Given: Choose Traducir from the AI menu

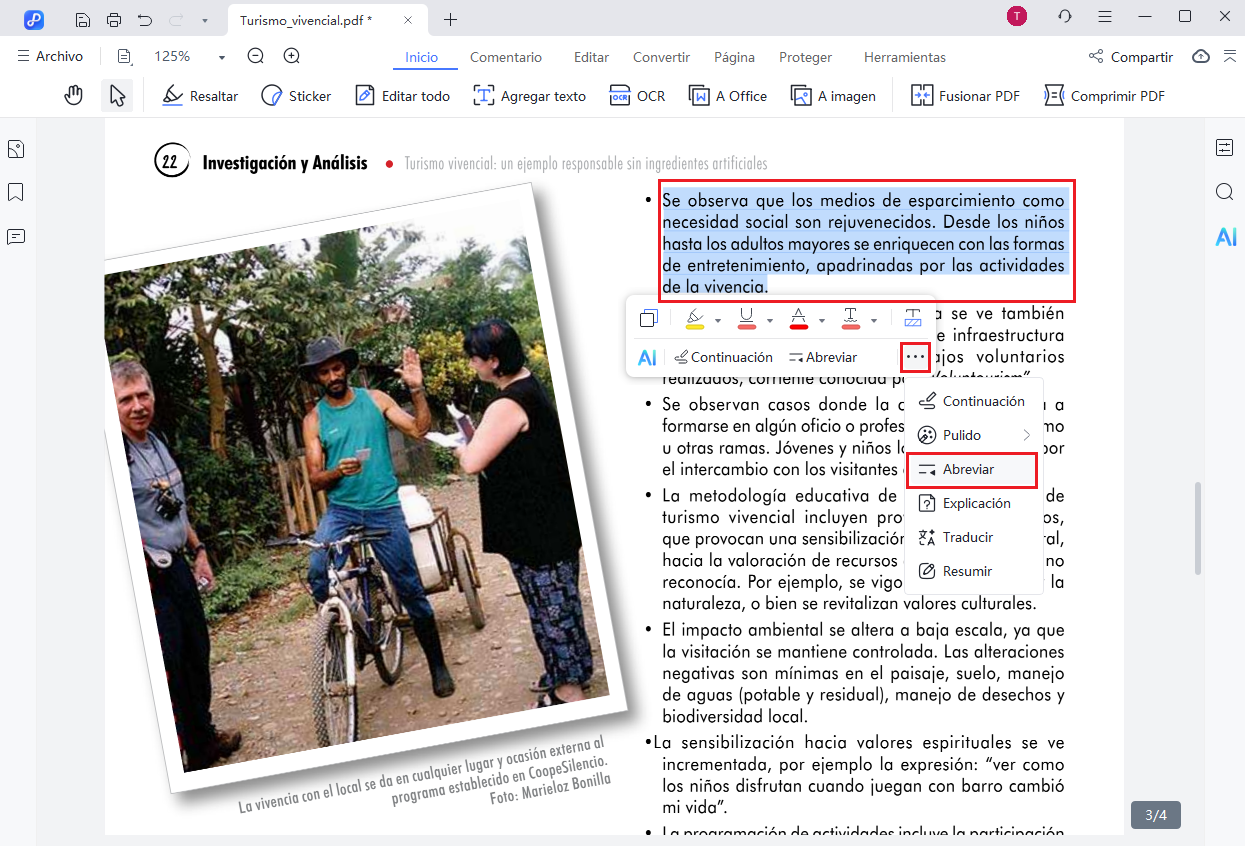Looking at the screenshot, I should [967, 537].
